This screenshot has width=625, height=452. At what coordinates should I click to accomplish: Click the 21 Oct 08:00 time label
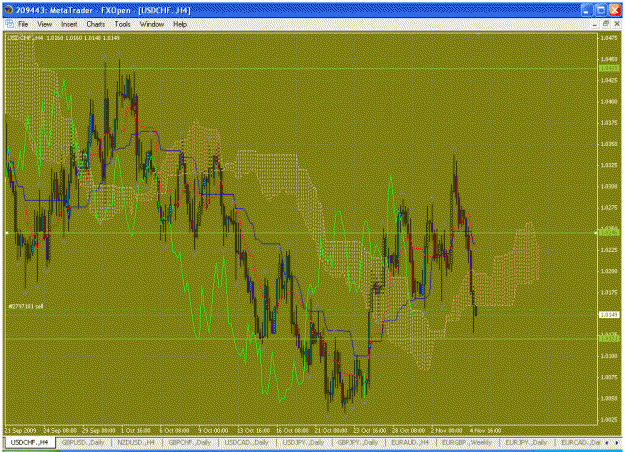click(x=331, y=430)
